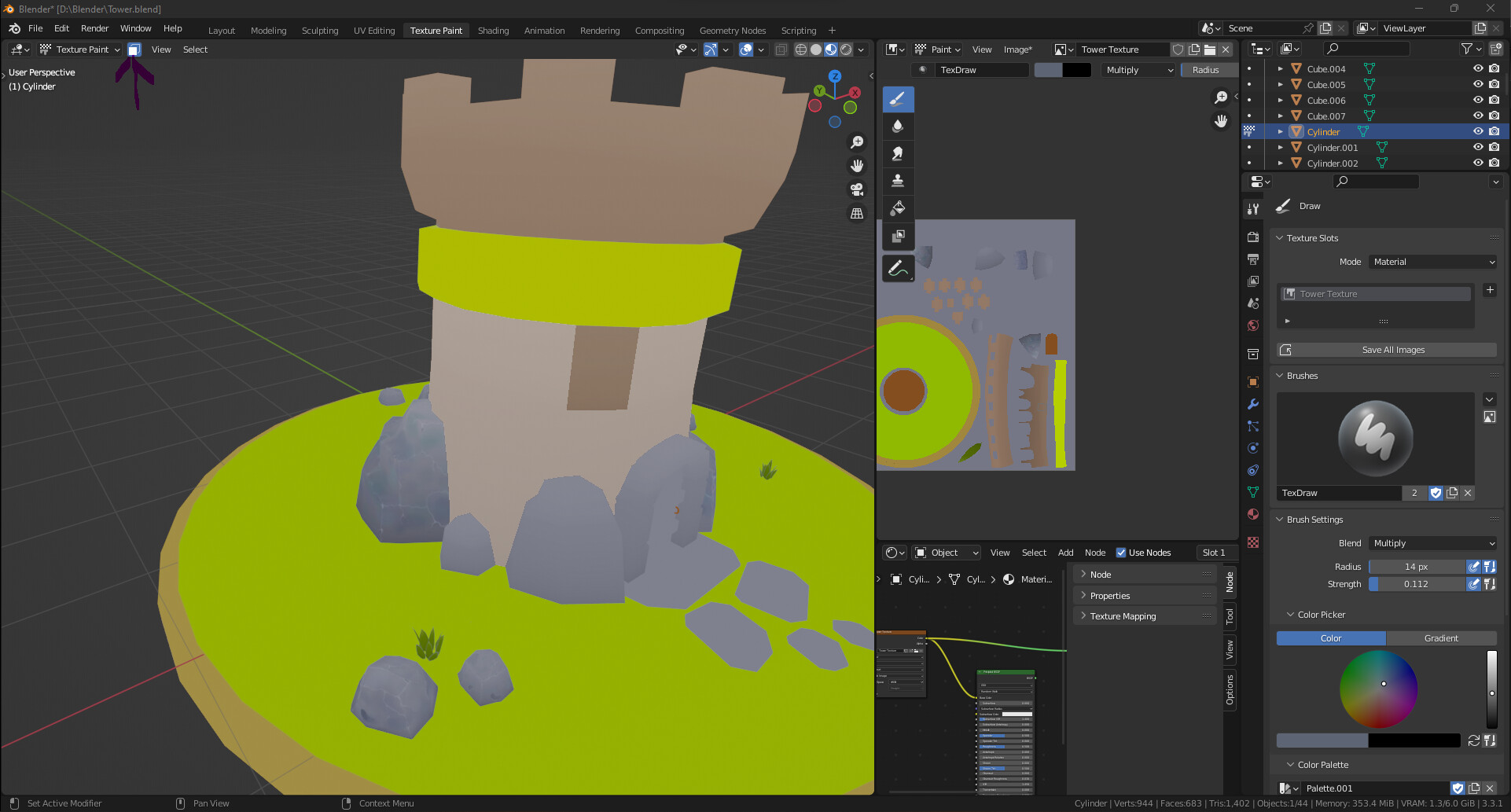Viewport: 1511px width, 812px height.
Task: Open the Shading workspace tab
Action: pos(493,31)
